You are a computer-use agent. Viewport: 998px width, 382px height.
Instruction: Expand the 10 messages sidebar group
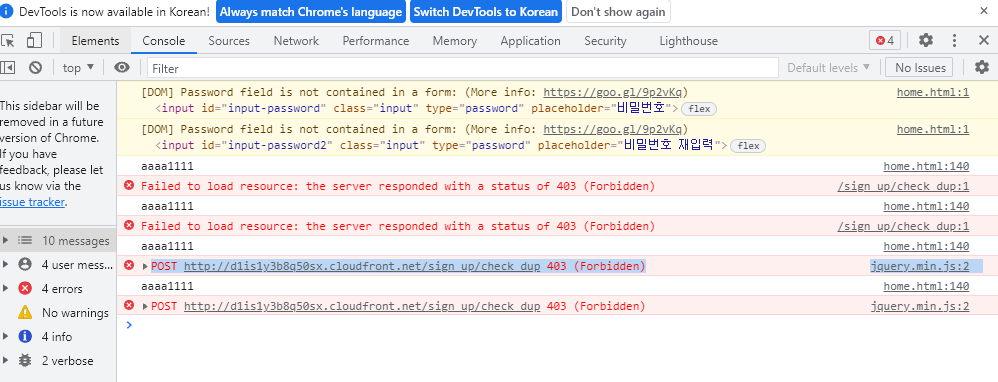coord(6,241)
